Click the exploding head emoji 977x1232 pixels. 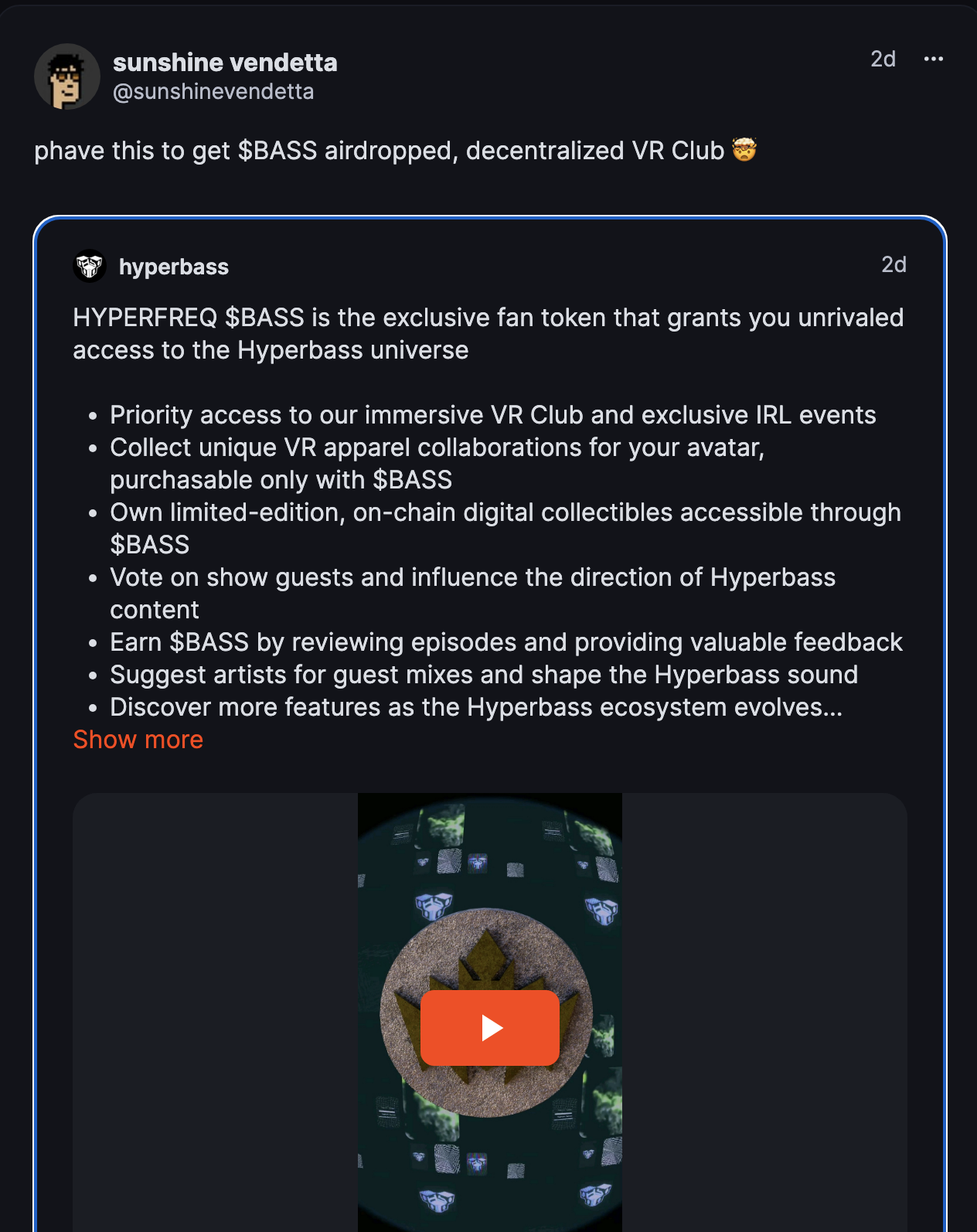(x=744, y=149)
